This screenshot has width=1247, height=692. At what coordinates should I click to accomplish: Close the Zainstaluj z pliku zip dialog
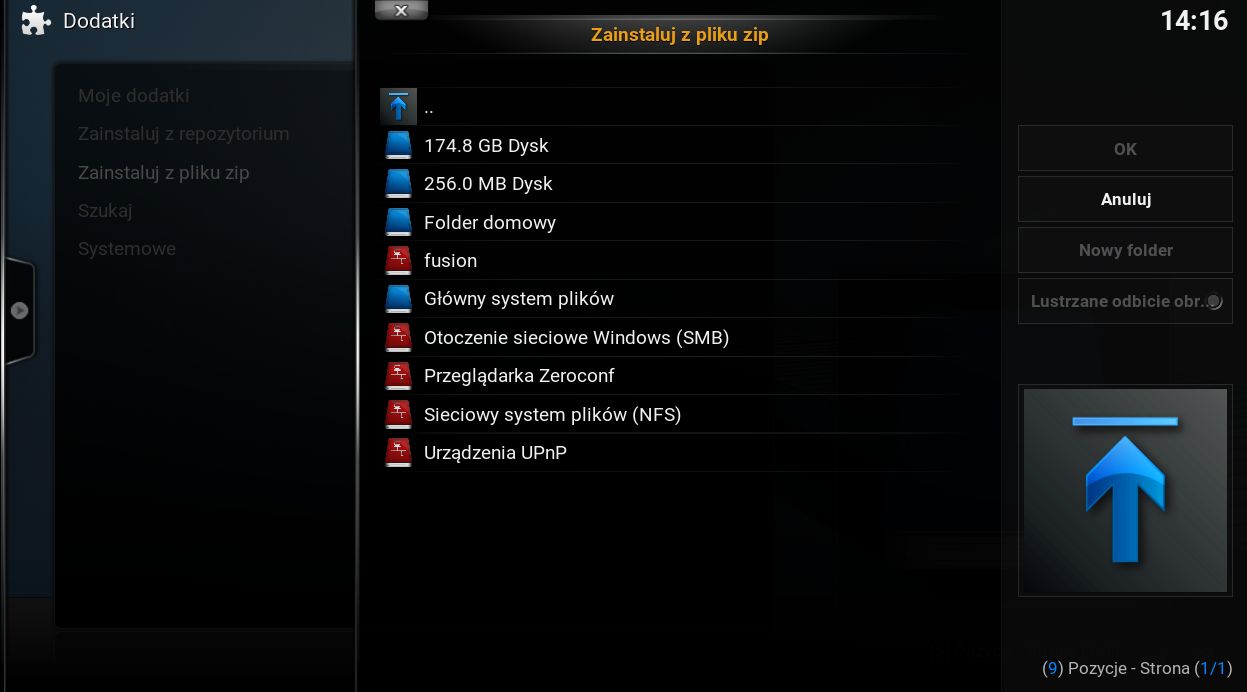(x=401, y=10)
